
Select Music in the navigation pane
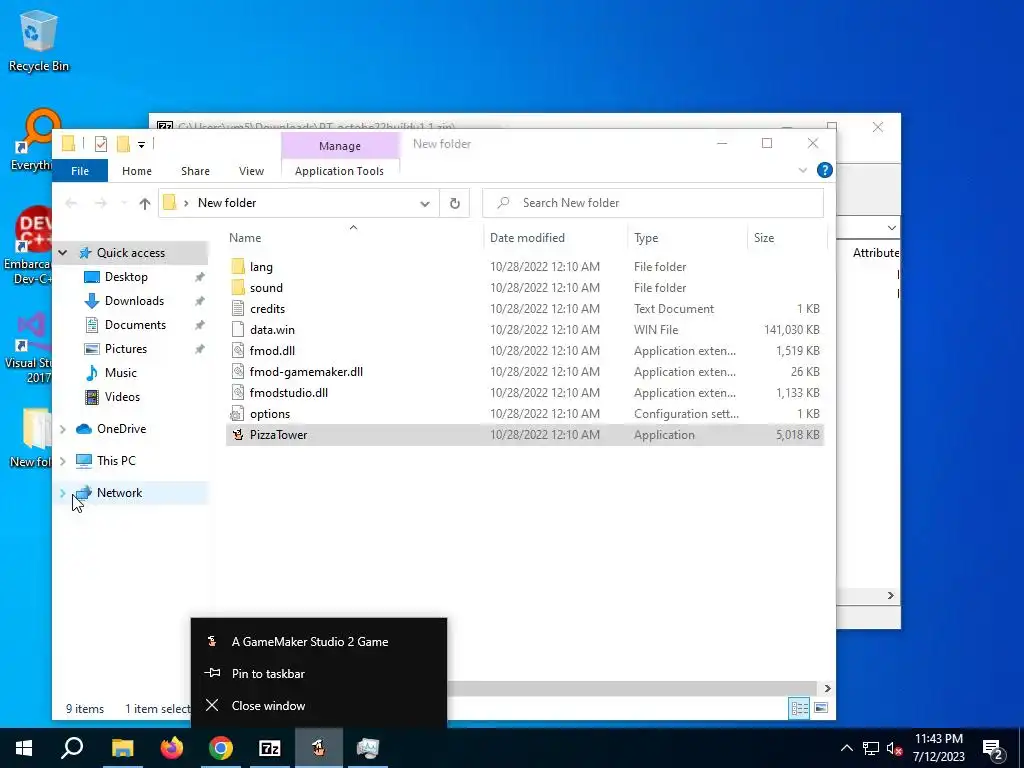120,373
